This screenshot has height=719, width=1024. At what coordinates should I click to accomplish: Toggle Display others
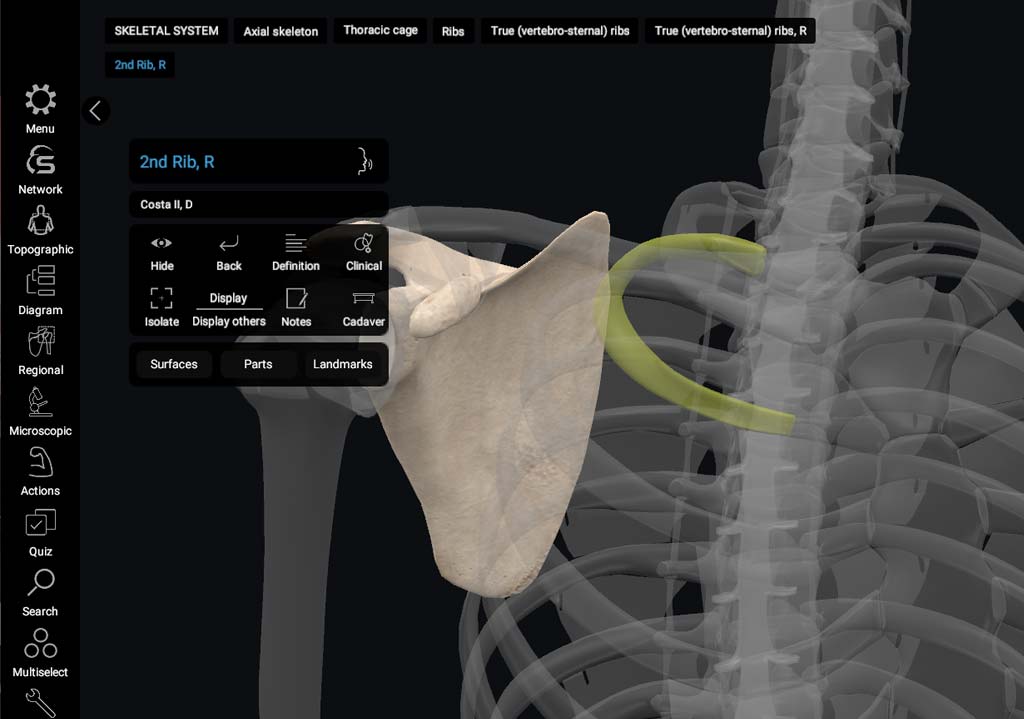[x=229, y=309]
